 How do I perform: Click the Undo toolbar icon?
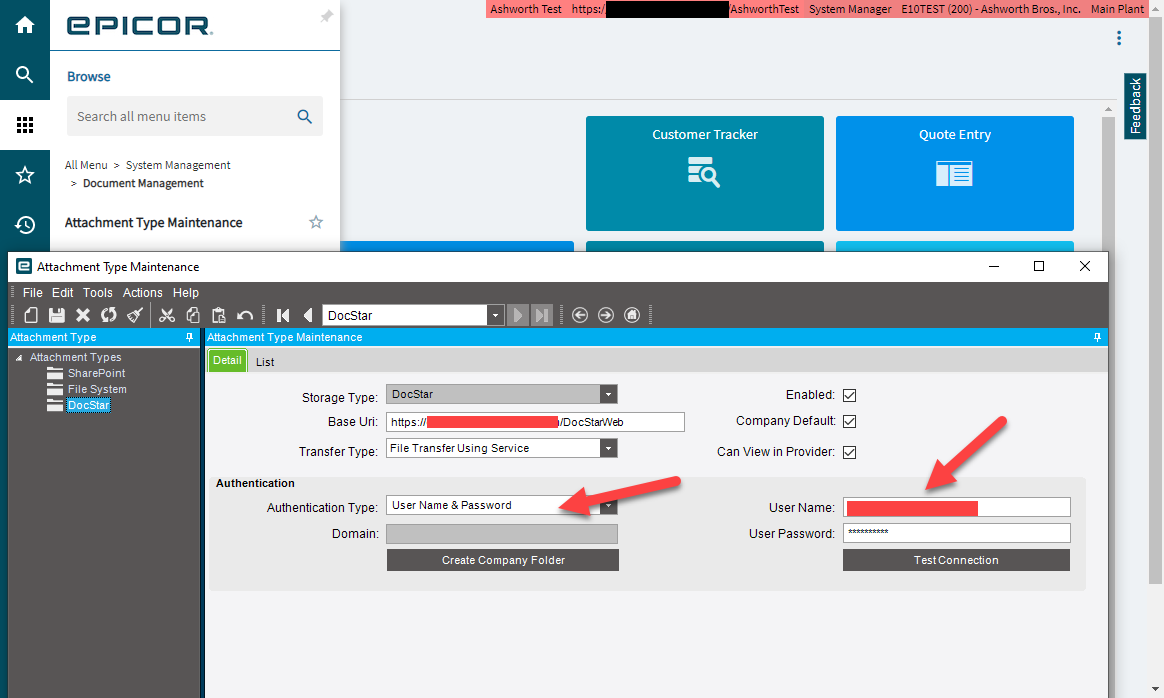pos(245,316)
